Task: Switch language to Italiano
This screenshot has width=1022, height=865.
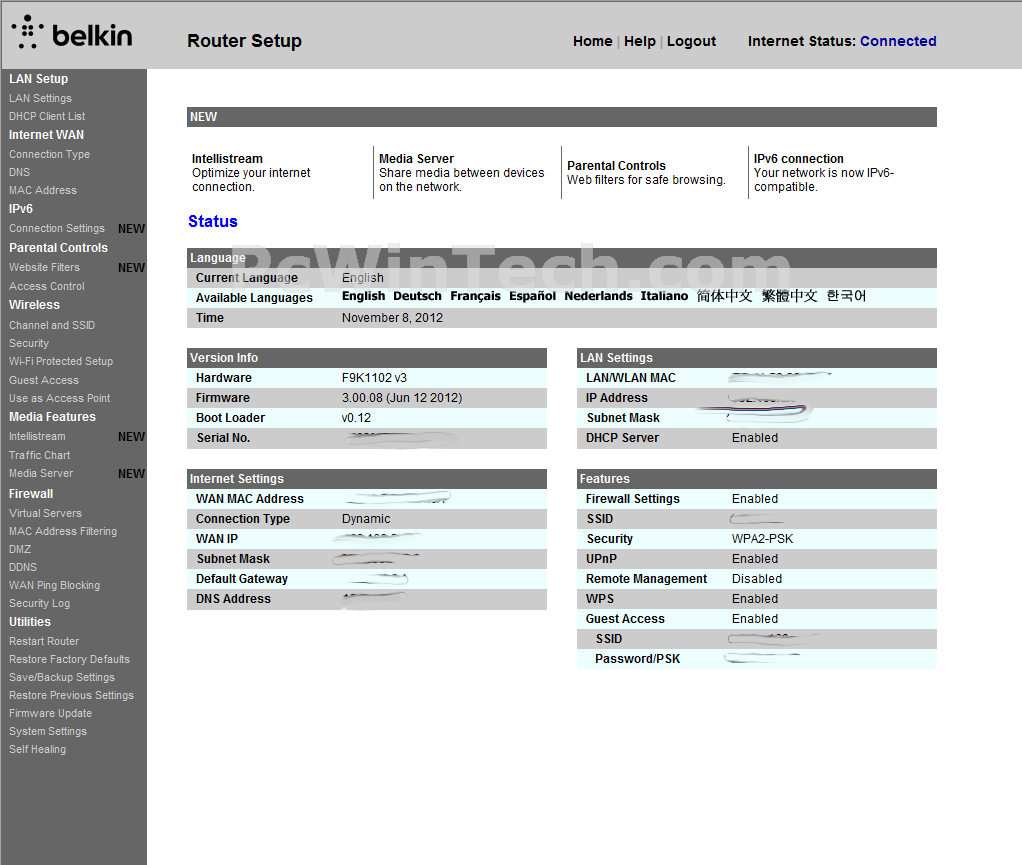Action: click(x=664, y=296)
